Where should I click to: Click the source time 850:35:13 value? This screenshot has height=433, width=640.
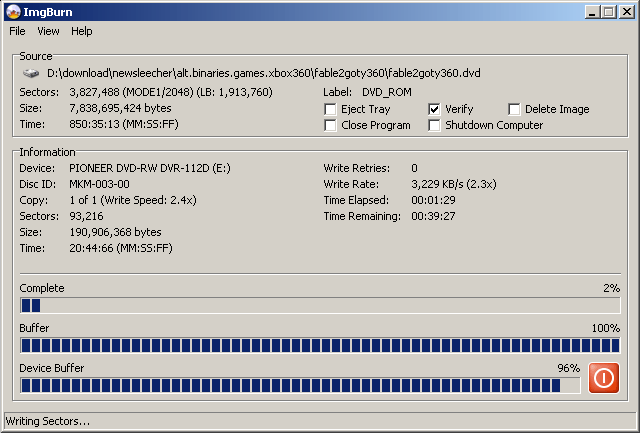124,124
